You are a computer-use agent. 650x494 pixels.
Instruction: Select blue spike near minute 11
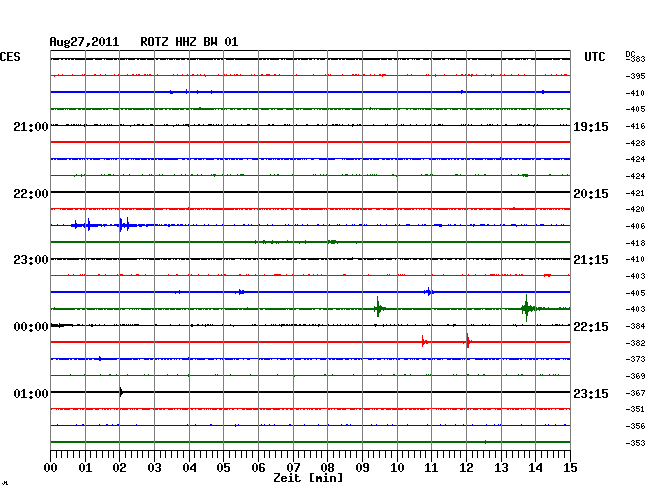[429, 292]
